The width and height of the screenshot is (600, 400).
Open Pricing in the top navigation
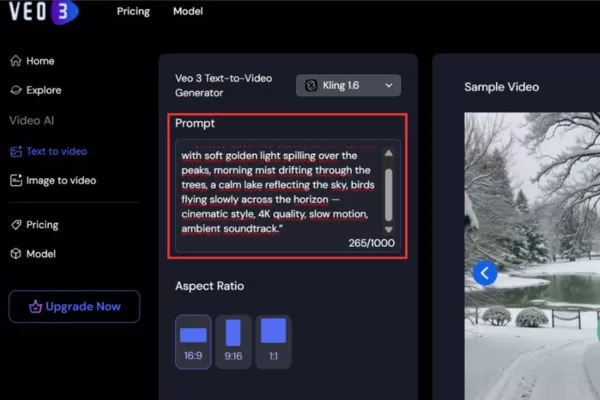[x=133, y=11]
